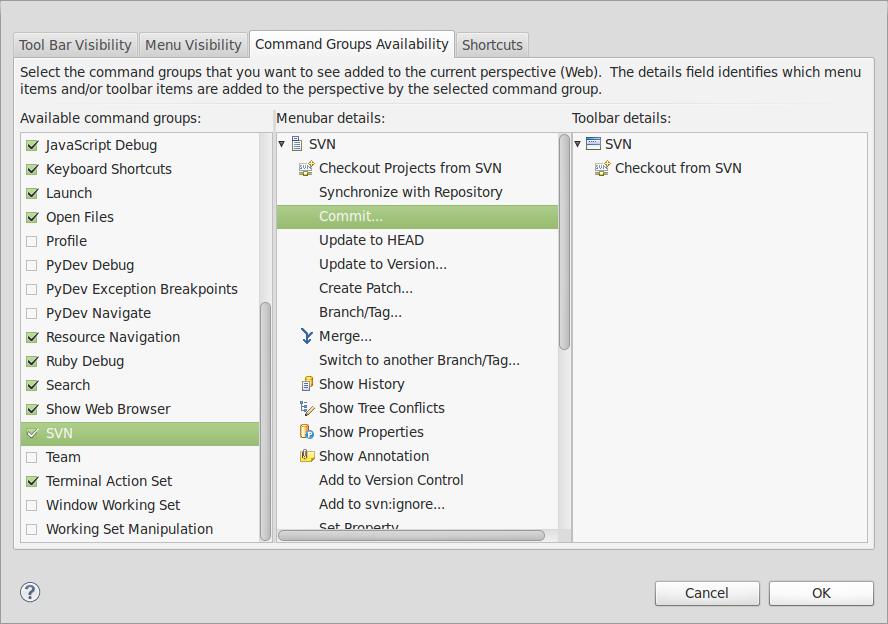Select the highlighted Commit... item

click(x=417, y=216)
